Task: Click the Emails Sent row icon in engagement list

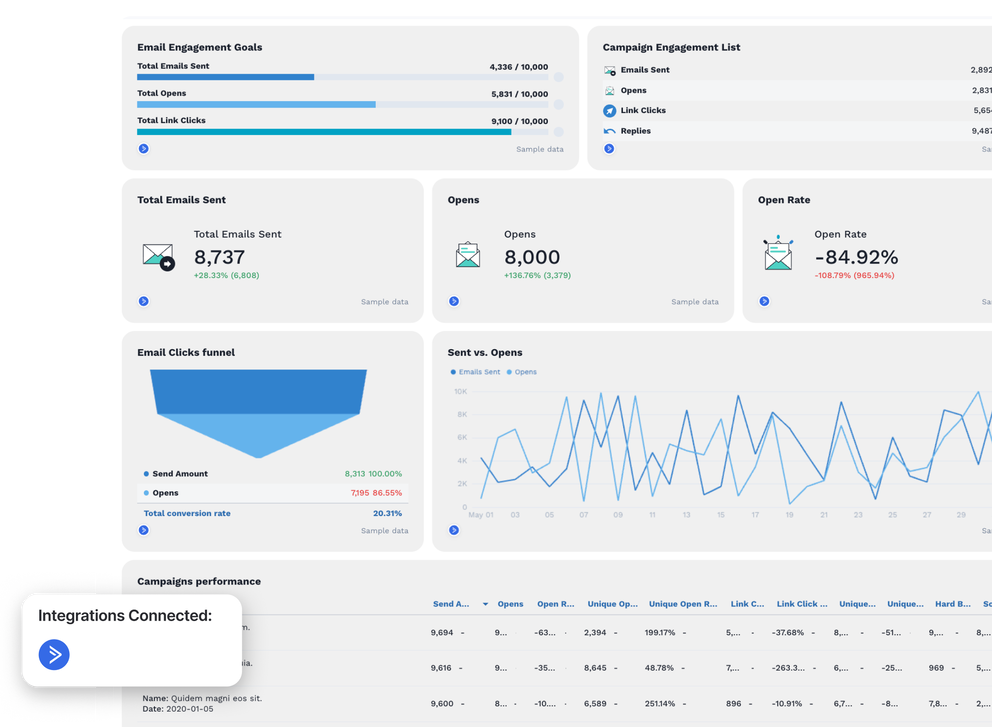Action: [x=609, y=70]
